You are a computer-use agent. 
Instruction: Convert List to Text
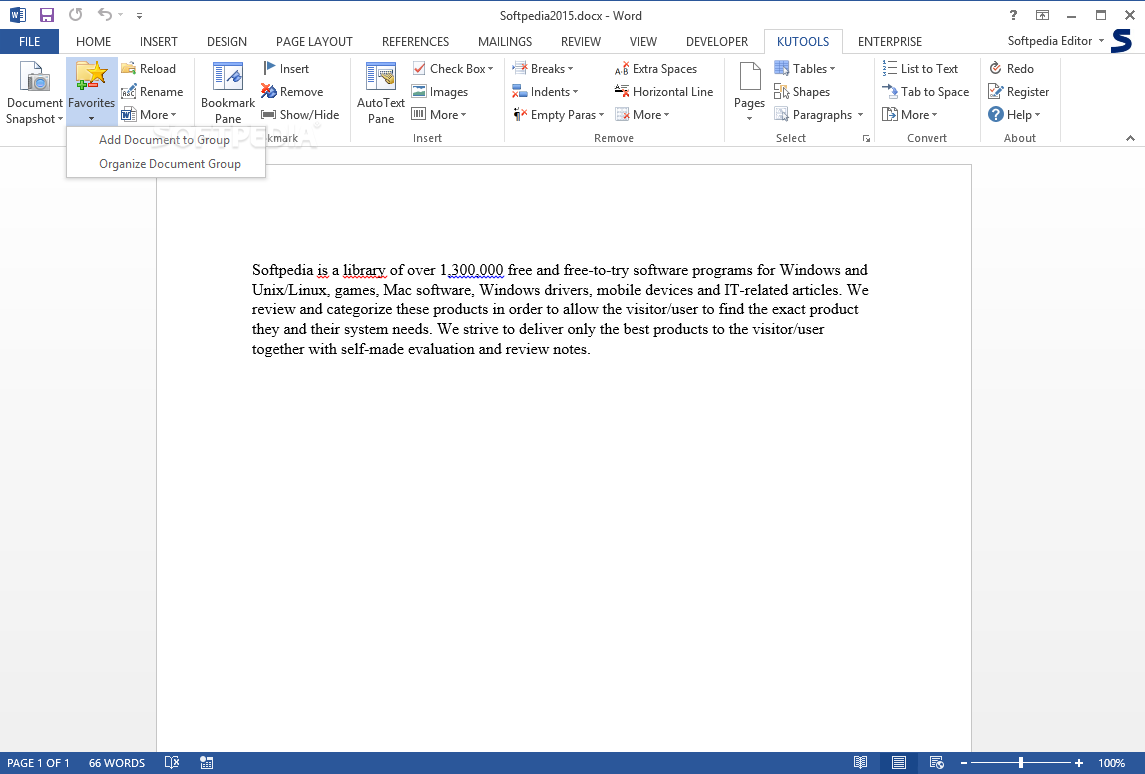[x=920, y=69]
